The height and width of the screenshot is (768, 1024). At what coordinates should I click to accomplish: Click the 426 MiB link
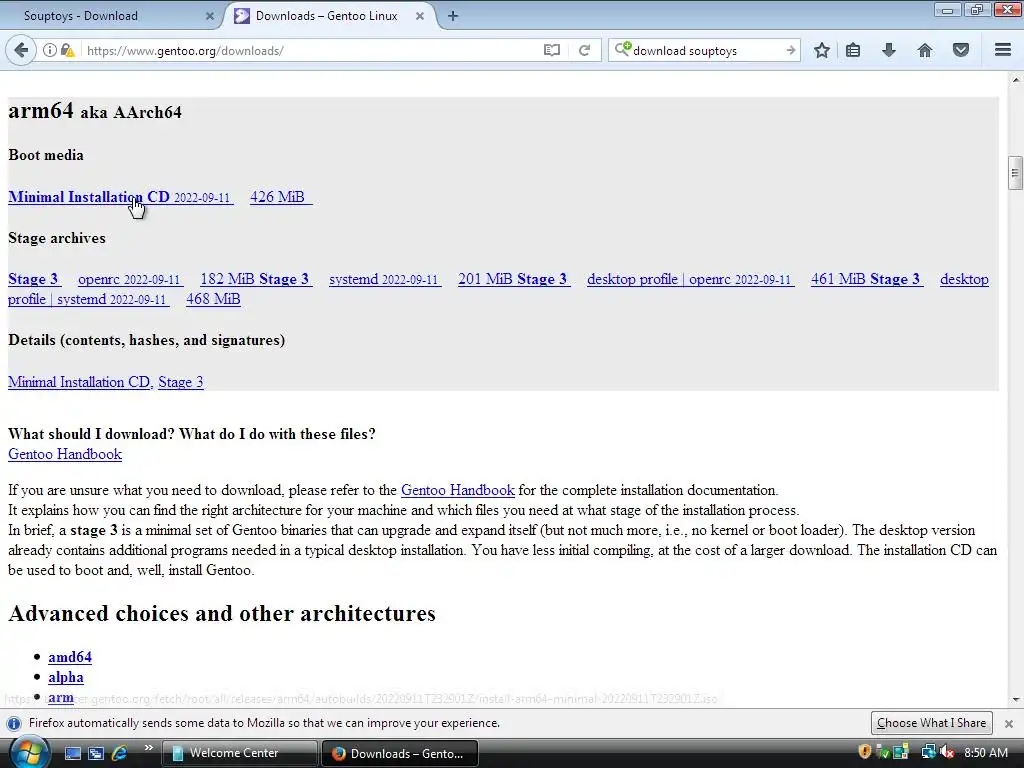coord(281,197)
